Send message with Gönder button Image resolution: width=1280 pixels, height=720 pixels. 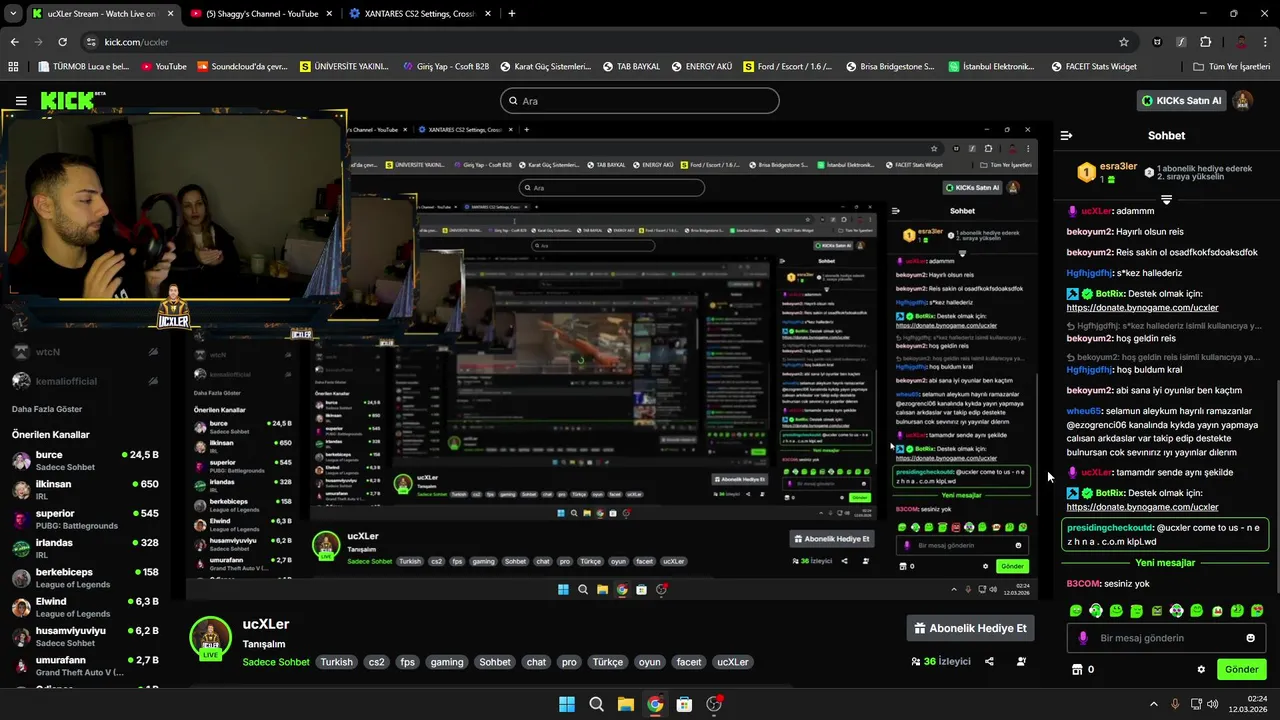click(x=1241, y=669)
